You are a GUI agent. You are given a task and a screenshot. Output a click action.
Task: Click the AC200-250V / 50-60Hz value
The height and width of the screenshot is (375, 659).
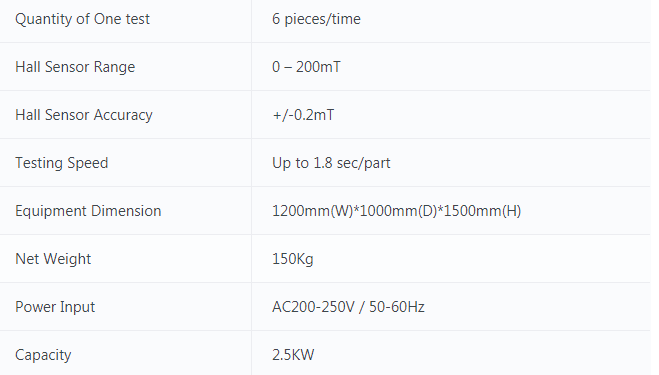348,307
